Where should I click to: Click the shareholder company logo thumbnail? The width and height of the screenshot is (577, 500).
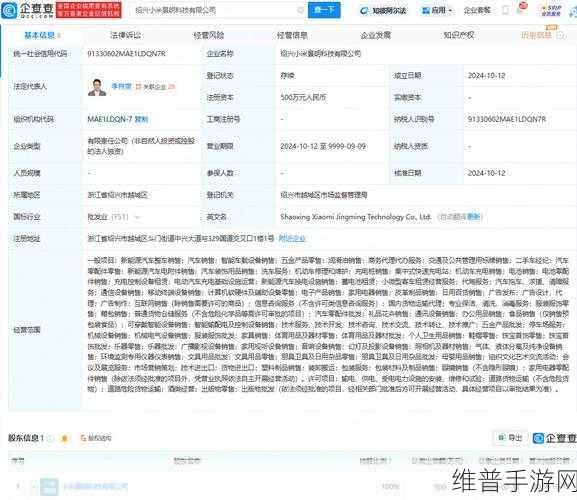coord(49,487)
